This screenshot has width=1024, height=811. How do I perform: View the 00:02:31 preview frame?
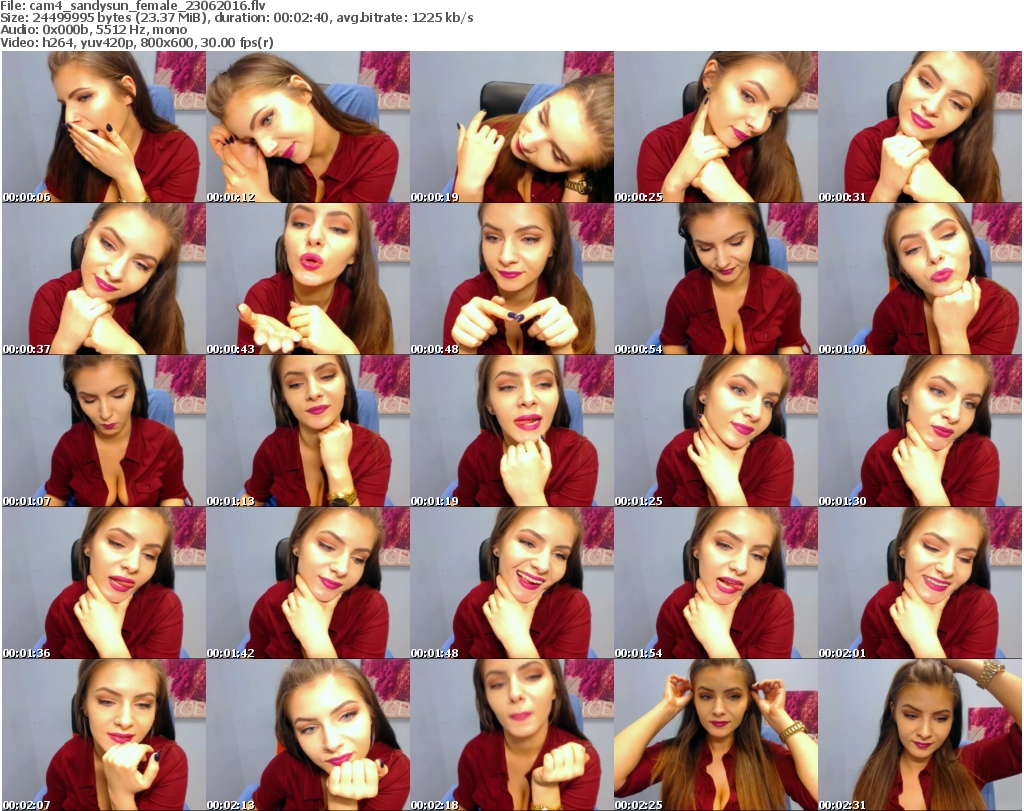click(920, 735)
